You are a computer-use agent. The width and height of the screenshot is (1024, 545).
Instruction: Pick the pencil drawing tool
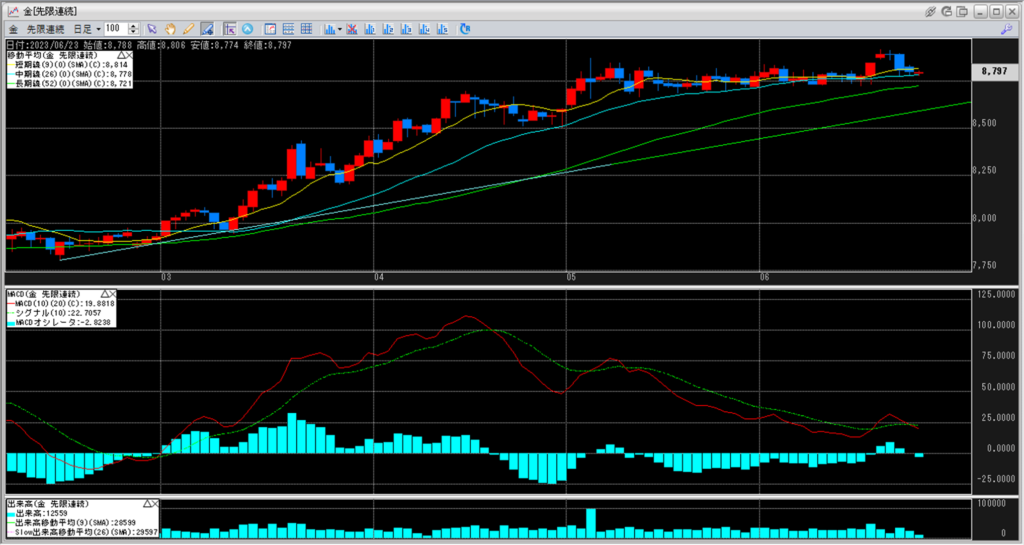pyautogui.click(x=188, y=28)
